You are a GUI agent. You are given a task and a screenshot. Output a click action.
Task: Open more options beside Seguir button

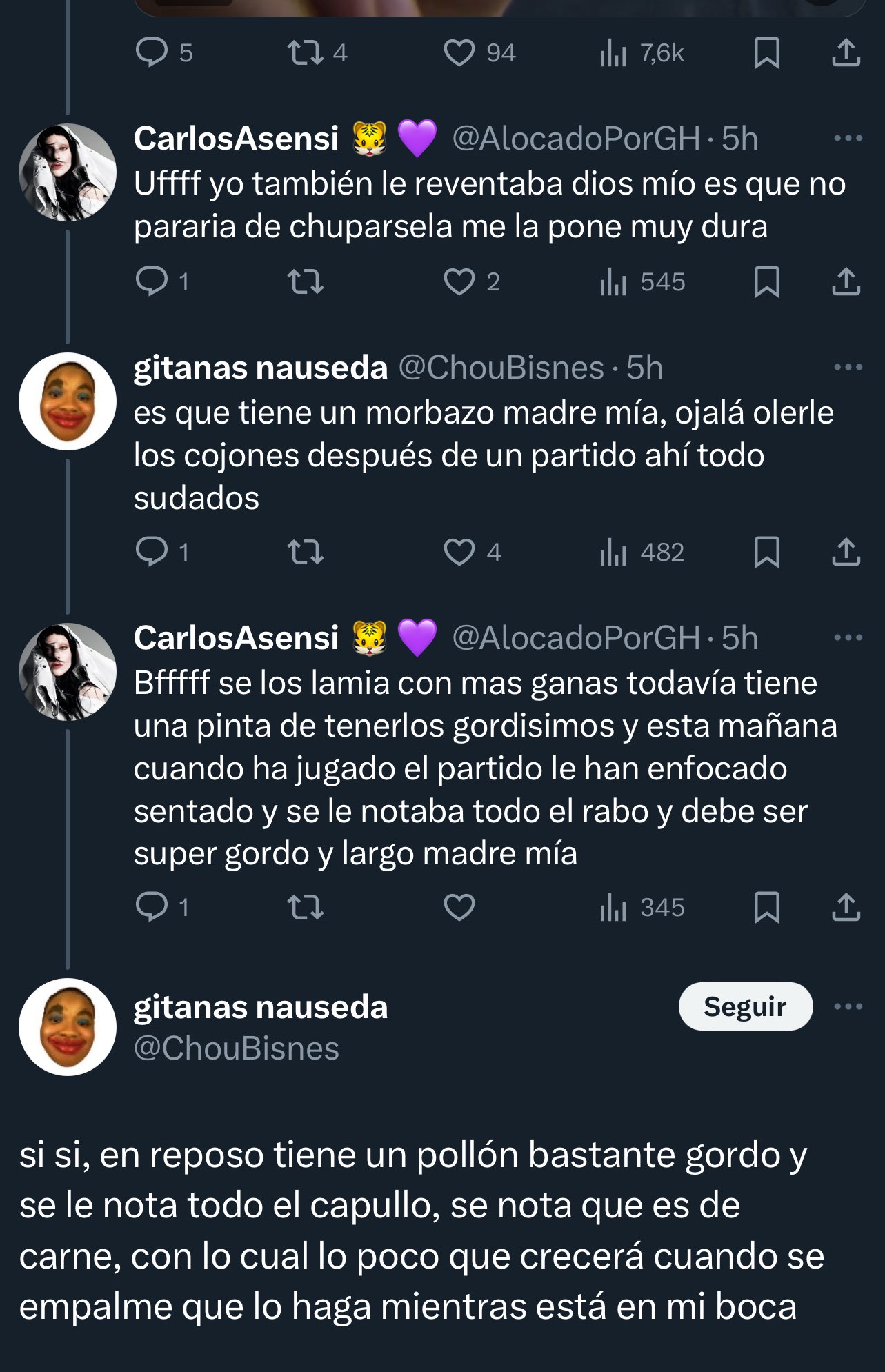(848, 1006)
